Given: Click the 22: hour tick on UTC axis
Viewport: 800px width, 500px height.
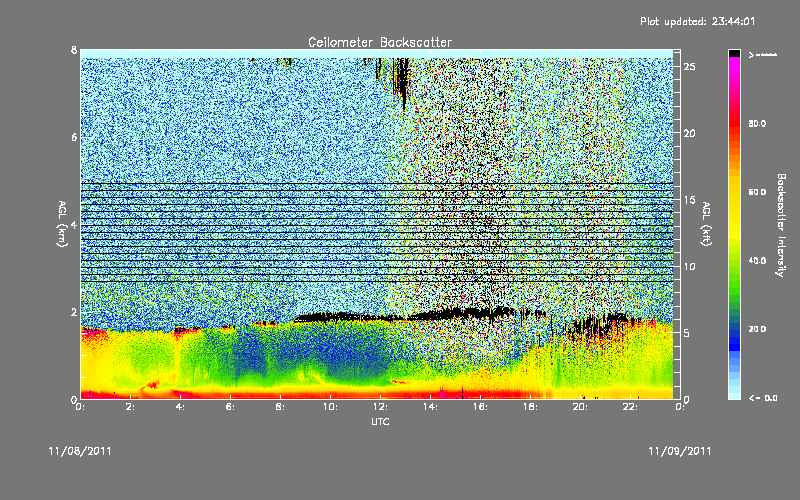Looking at the screenshot, I should click(630, 407).
